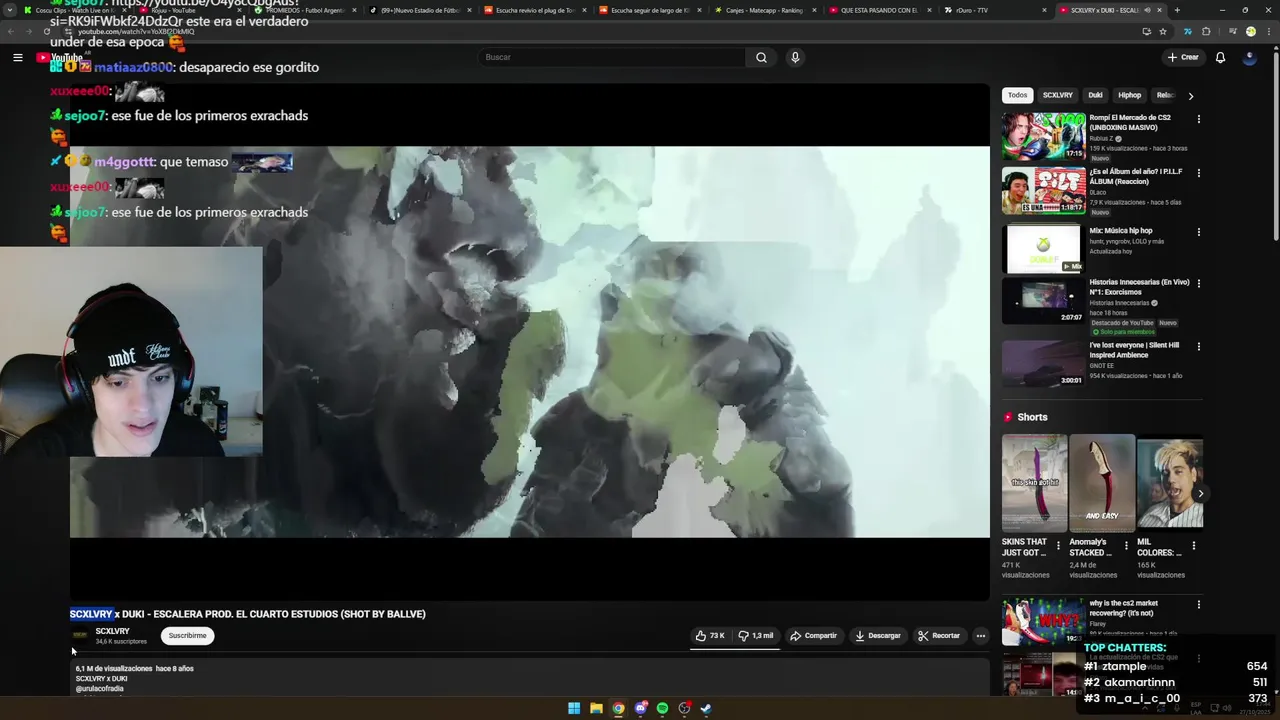Dislike the video showing 1,3 mil
The width and height of the screenshot is (1280, 720).
point(755,635)
